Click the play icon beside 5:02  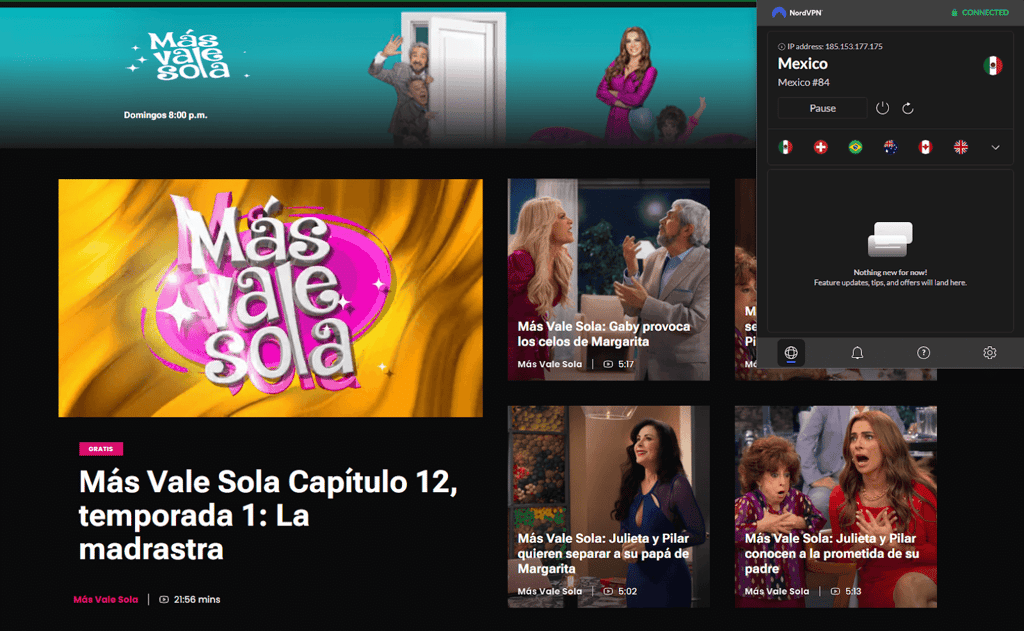point(608,591)
